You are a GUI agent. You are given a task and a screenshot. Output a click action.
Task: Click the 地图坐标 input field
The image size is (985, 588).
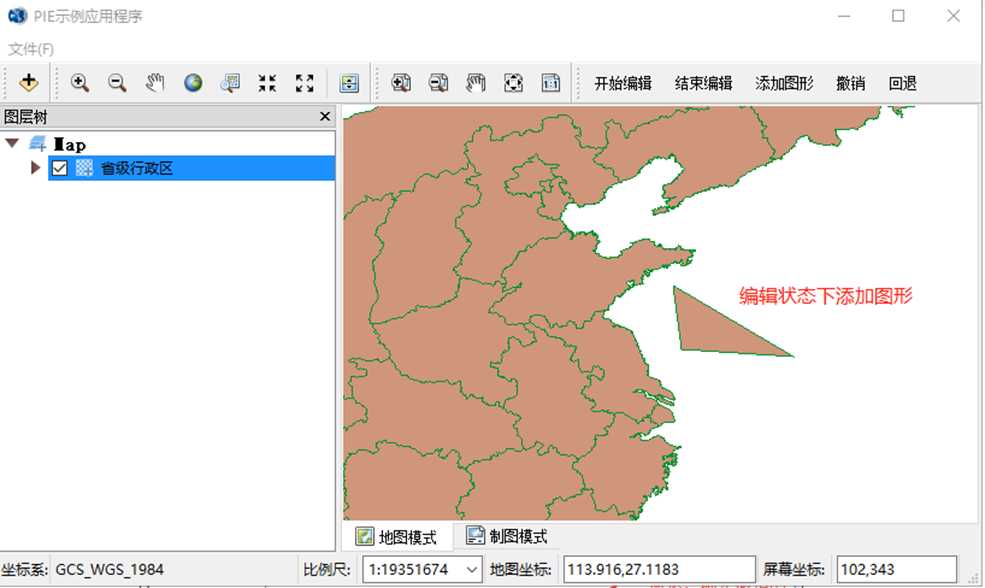click(x=659, y=569)
